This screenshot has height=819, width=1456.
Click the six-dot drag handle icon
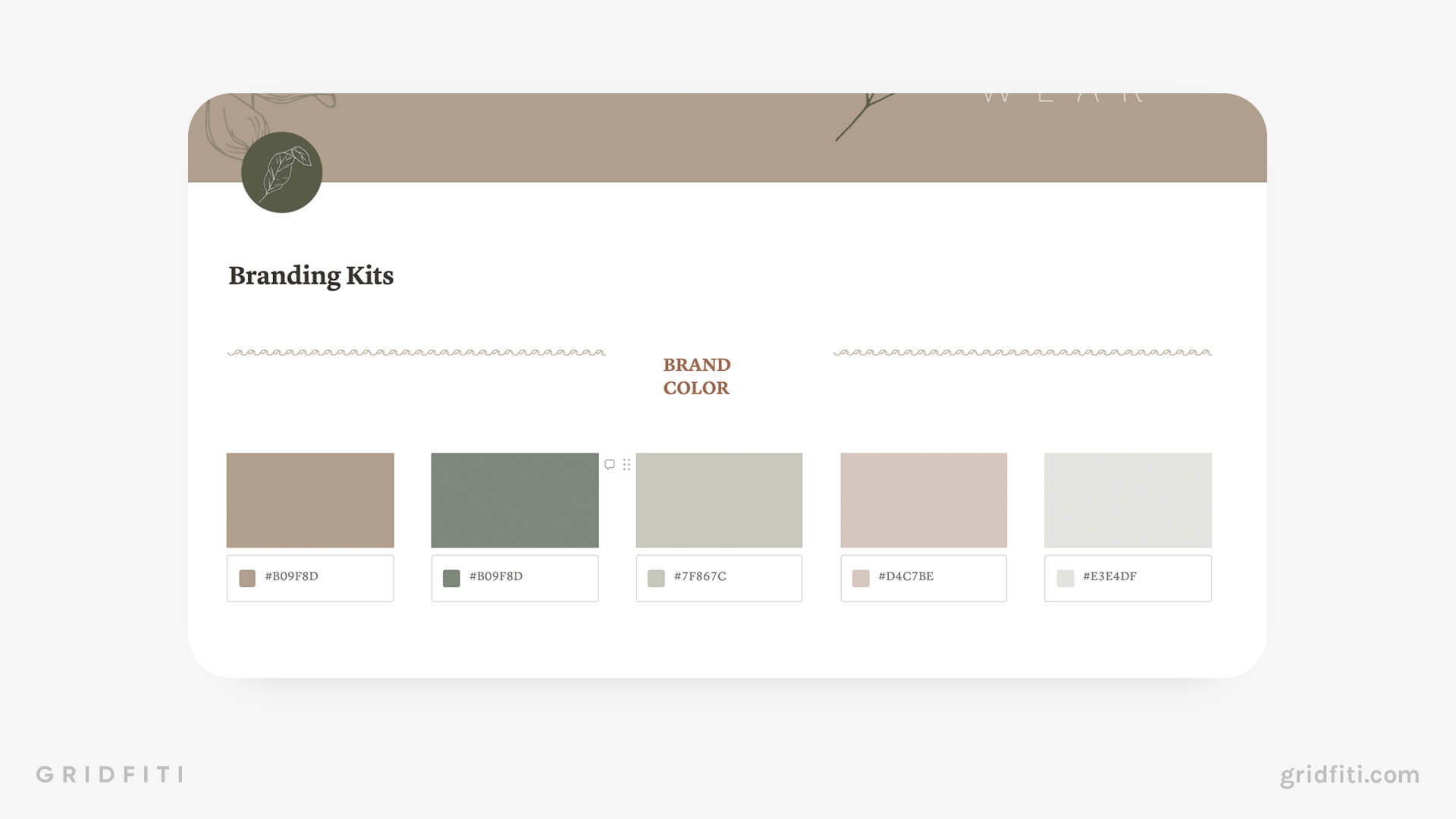(626, 464)
